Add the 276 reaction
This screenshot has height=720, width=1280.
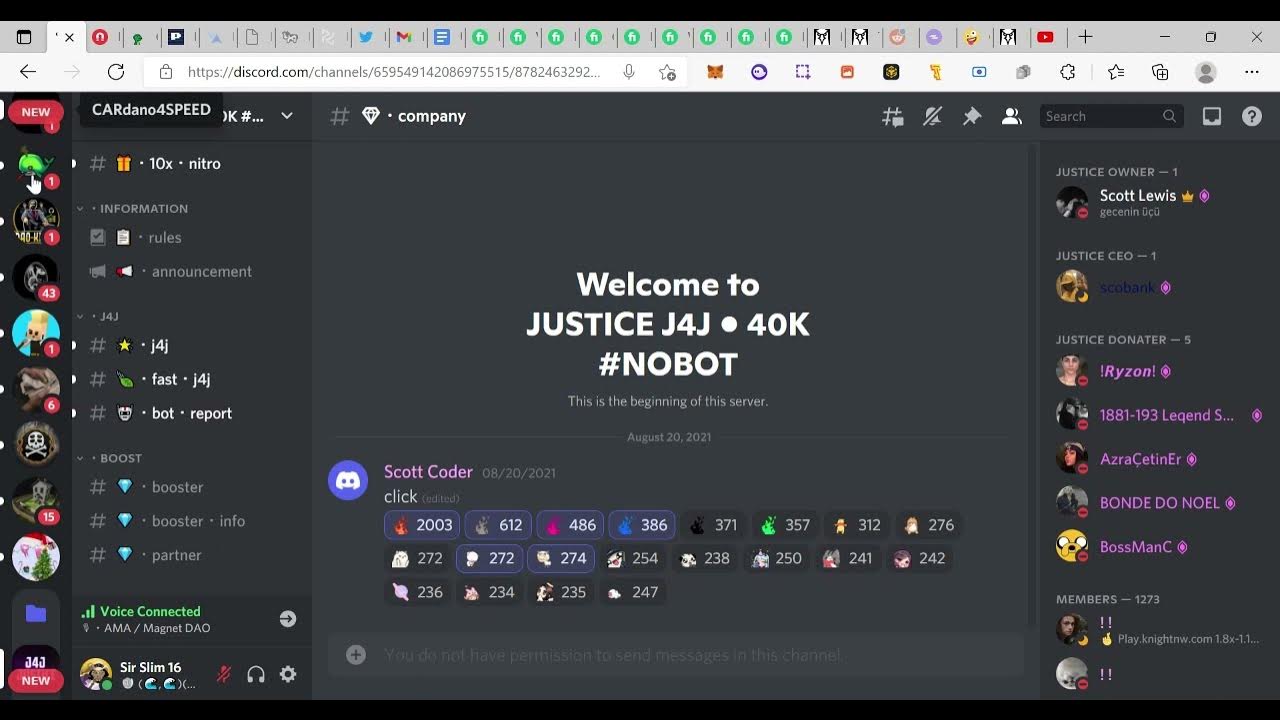[x=929, y=525]
